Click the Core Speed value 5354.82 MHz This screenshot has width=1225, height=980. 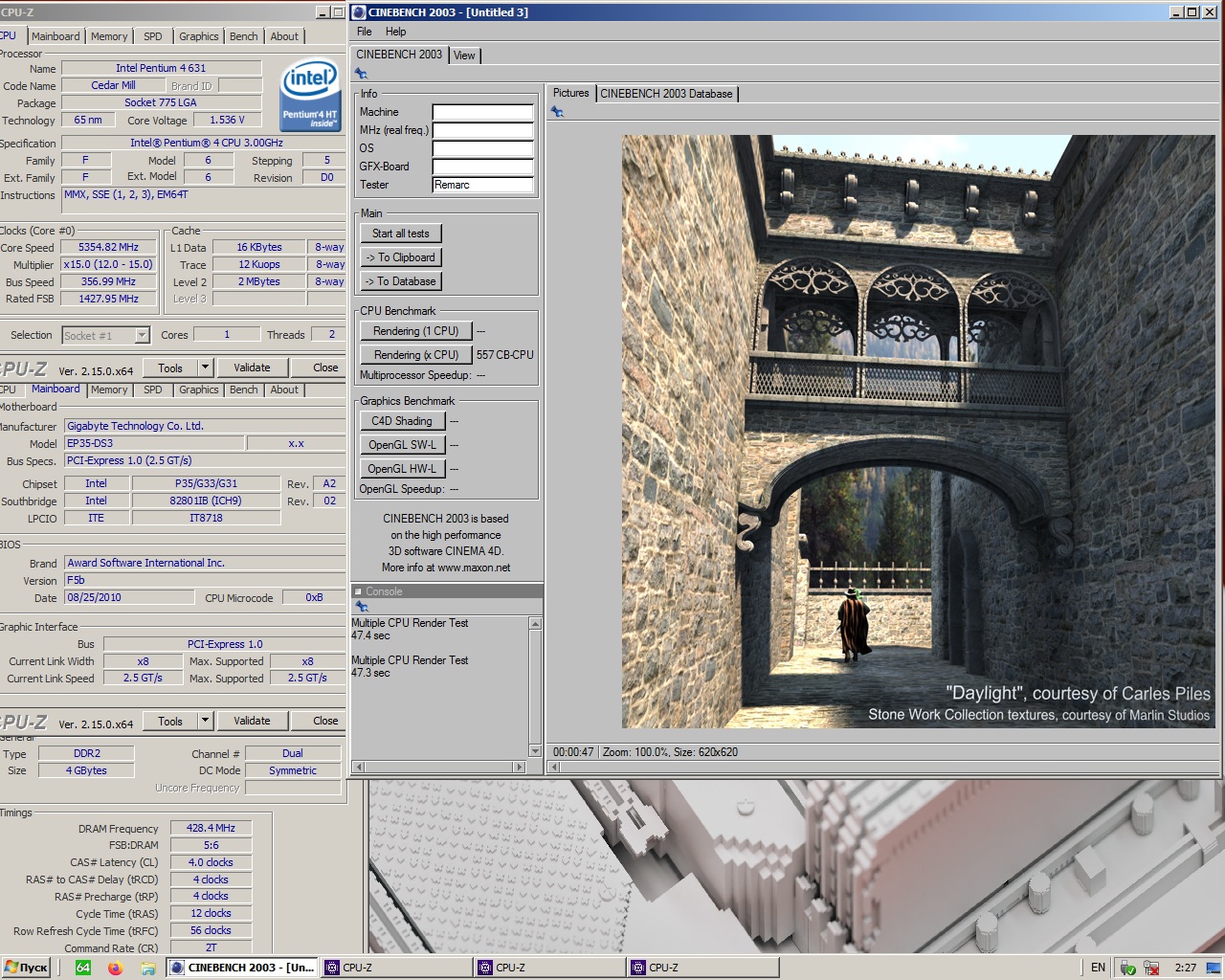tap(108, 247)
